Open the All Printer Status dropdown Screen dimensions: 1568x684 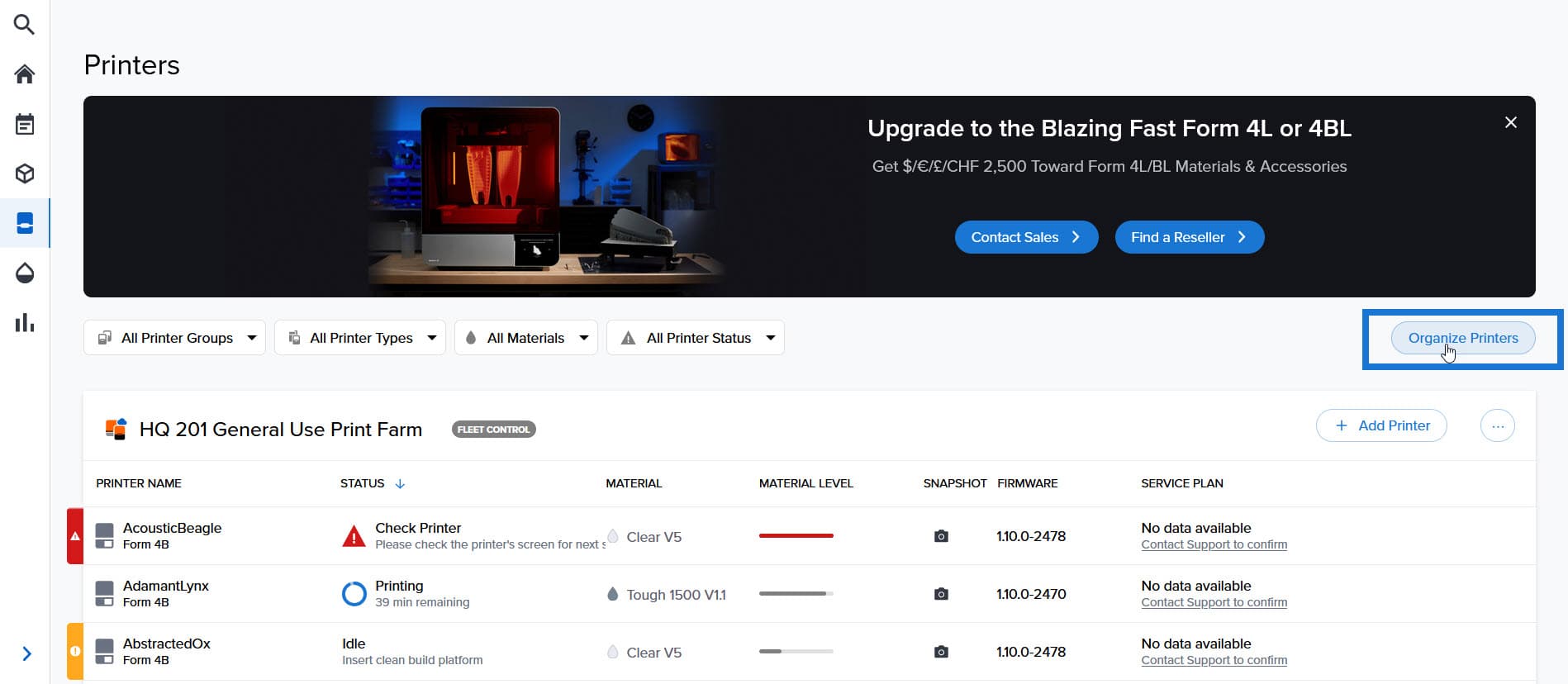tap(696, 338)
